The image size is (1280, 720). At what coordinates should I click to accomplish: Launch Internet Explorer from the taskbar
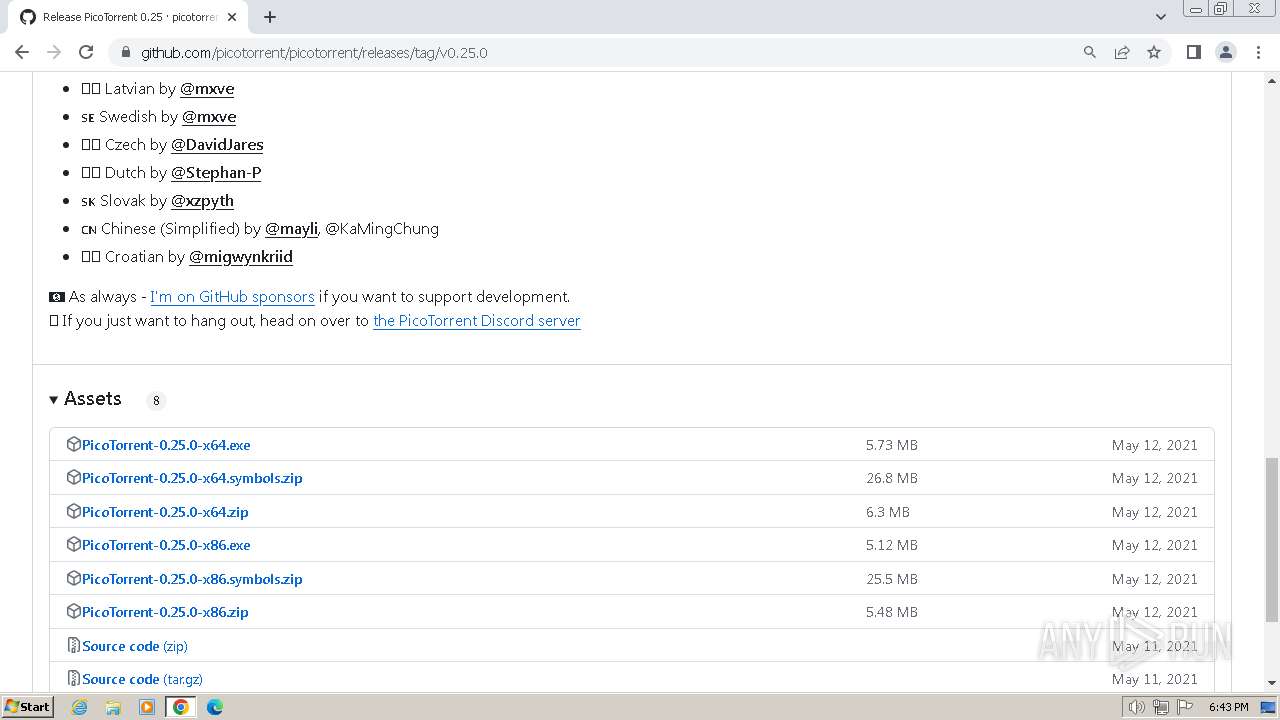tap(80, 707)
